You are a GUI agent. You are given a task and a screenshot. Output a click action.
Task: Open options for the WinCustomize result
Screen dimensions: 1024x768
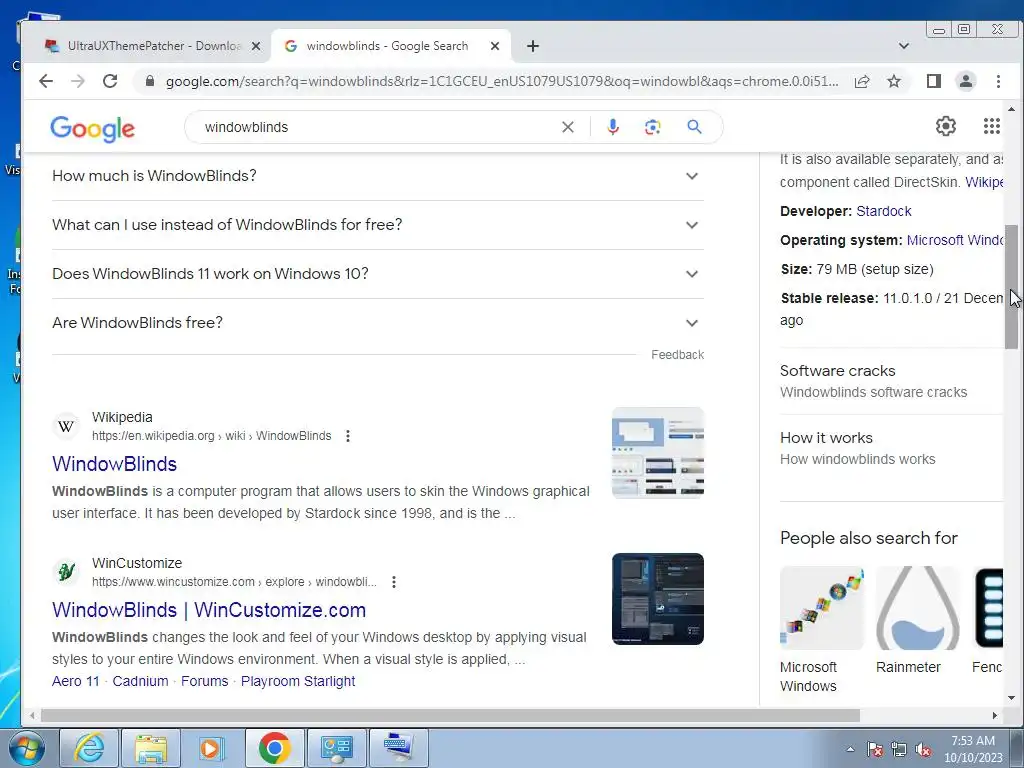tap(394, 582)
